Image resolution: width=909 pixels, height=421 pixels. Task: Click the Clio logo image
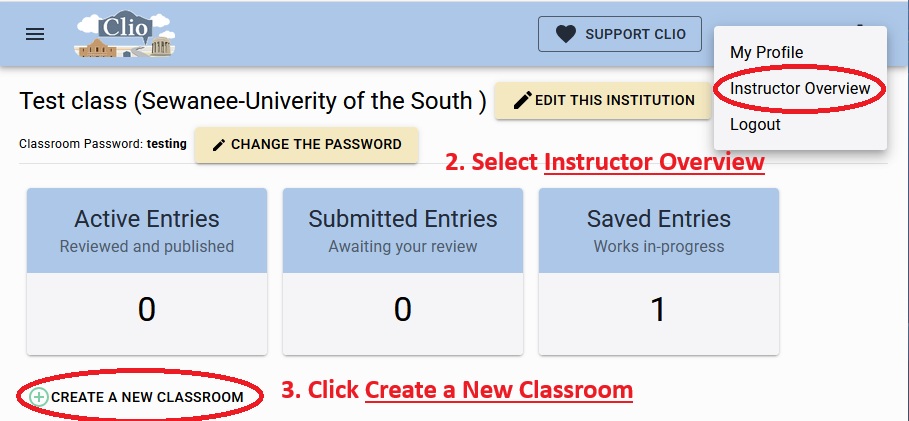[x=124, y=34]
